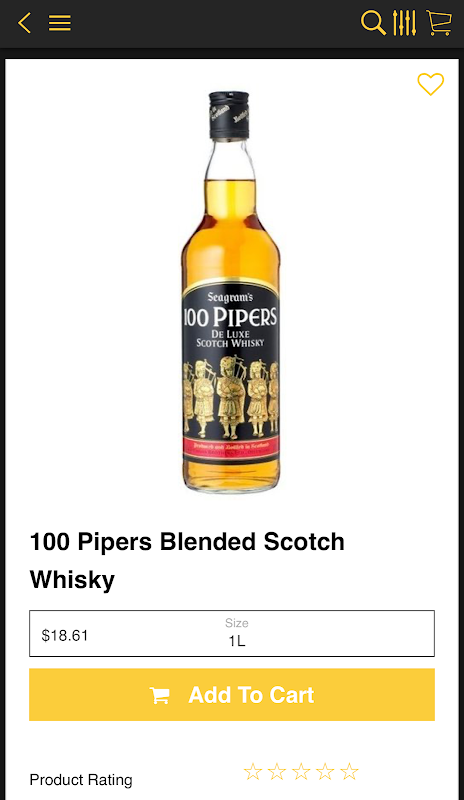Click the Size label in selector
Viewport: 464px width, 800px height.
tap(237, 623)
